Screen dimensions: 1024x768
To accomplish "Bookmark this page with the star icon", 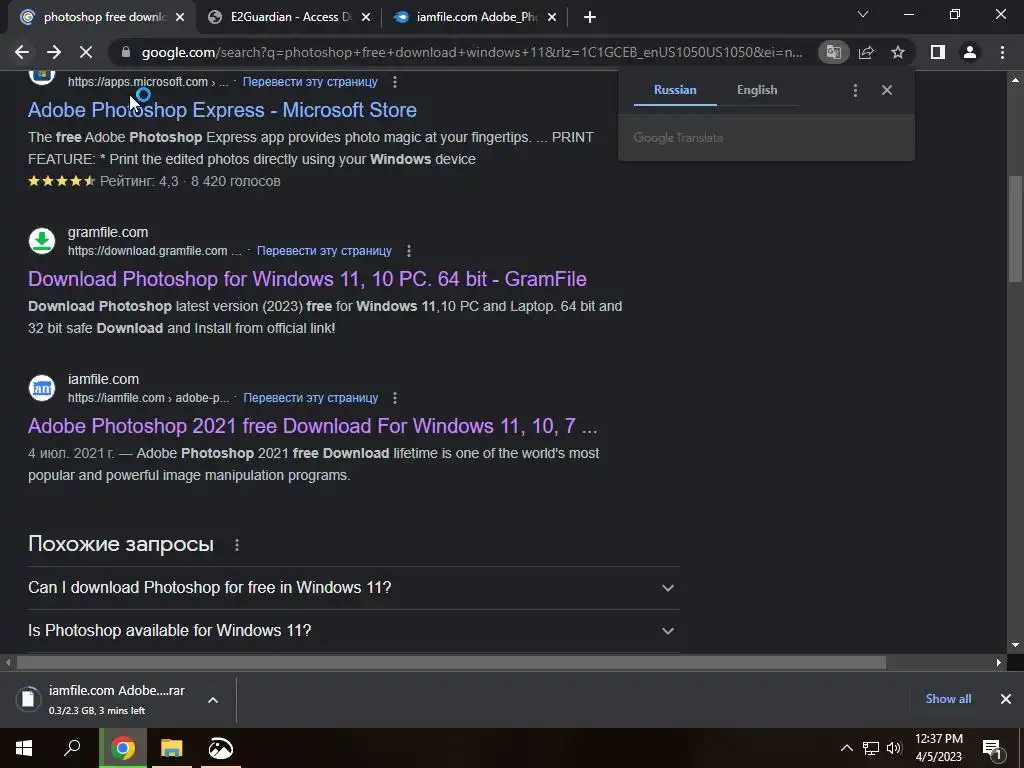I will (x=898, y=52).
